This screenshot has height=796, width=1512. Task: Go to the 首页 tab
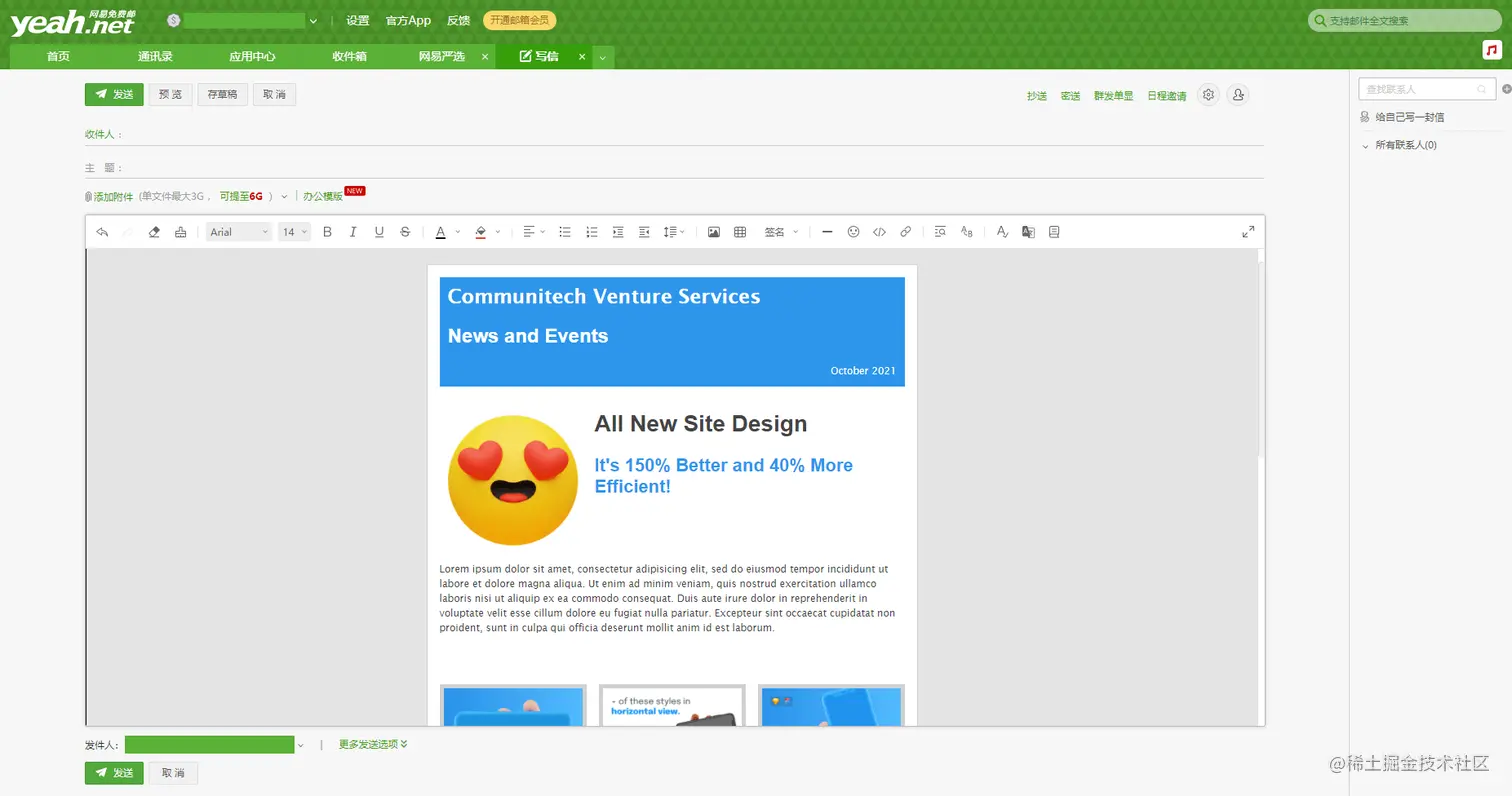point(58,57)
